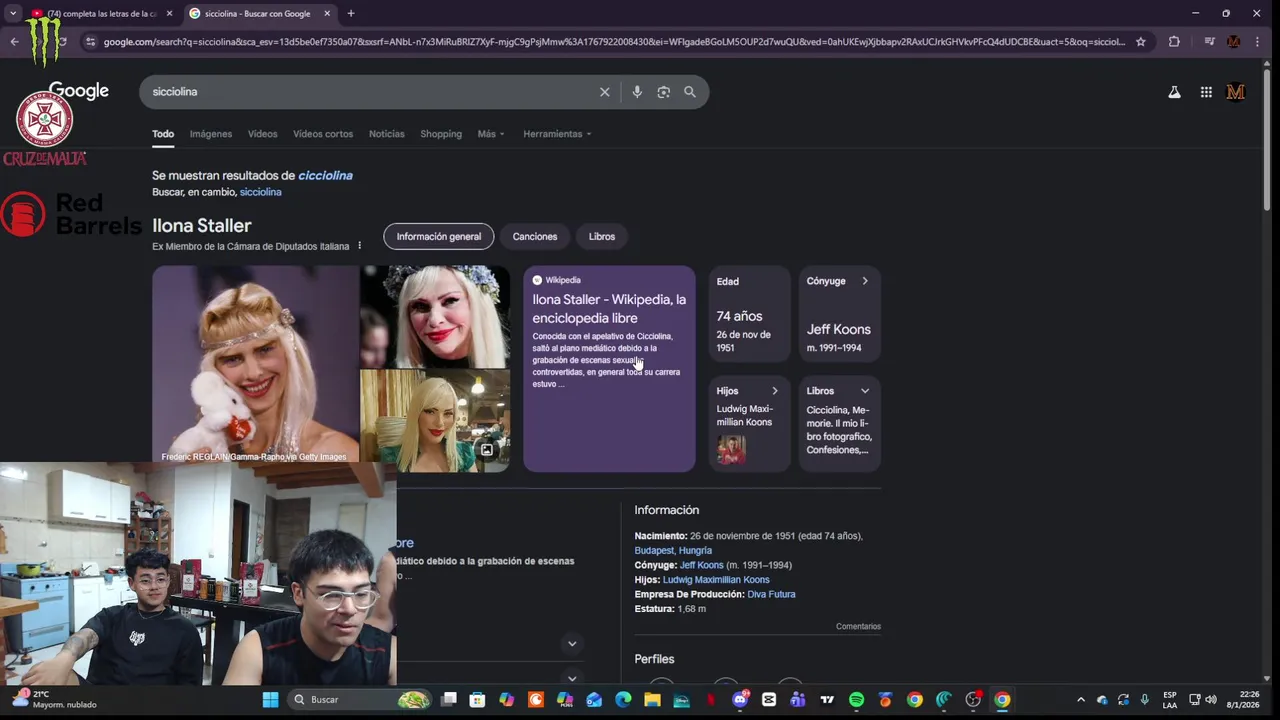The width and height of the screenshot is (1280, 720).
Task: Open Chrome media controls icon
Action: click(1209, 42)
